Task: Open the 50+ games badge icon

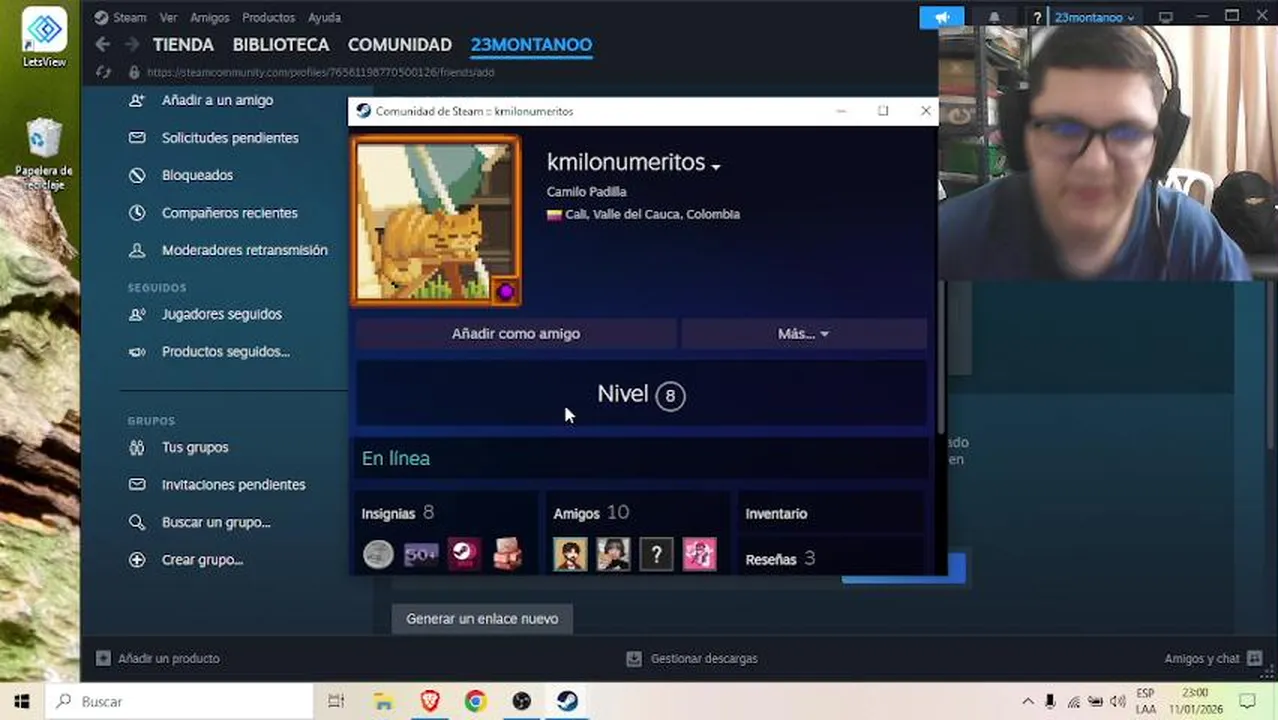Action: [421, 554]
